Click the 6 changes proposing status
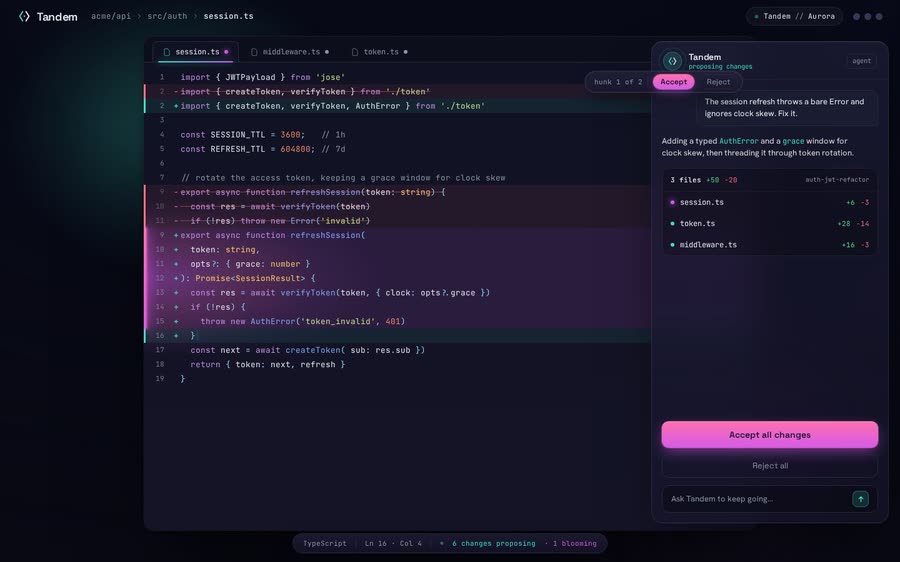900x562 pixels. (493, 543)
